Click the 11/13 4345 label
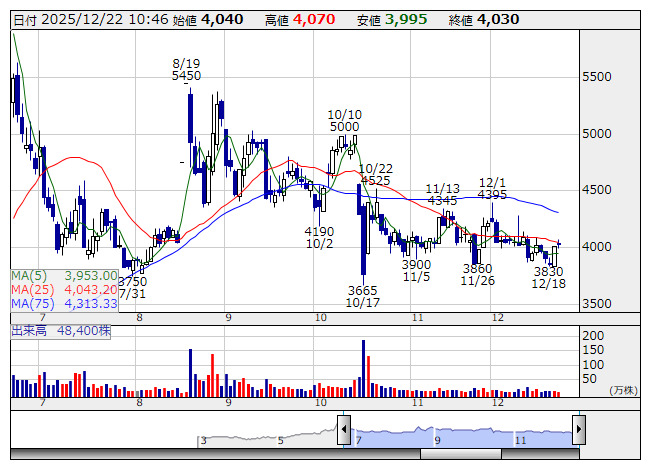This screenshot has height=470, width=653. pos(442,194)
